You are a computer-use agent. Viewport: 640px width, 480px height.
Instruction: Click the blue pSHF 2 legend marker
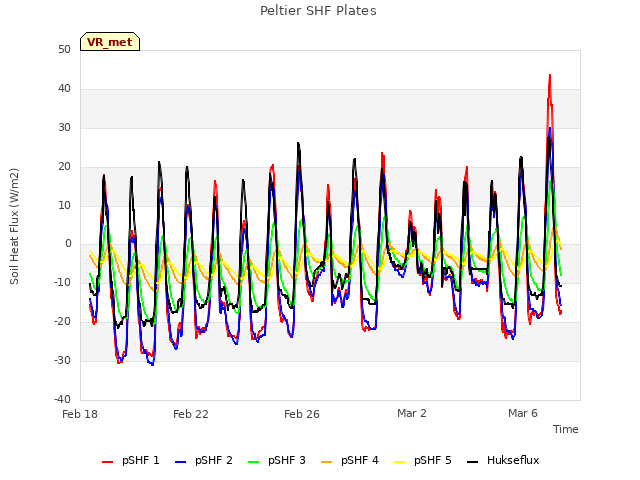180,462
